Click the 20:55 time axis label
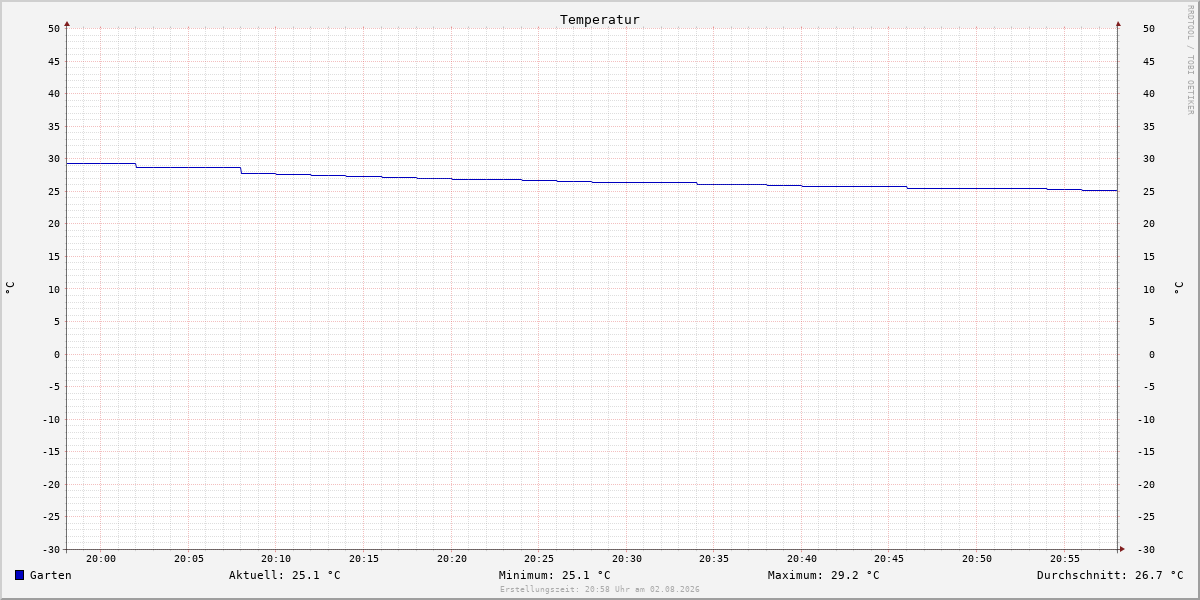 pos(1065,559)
